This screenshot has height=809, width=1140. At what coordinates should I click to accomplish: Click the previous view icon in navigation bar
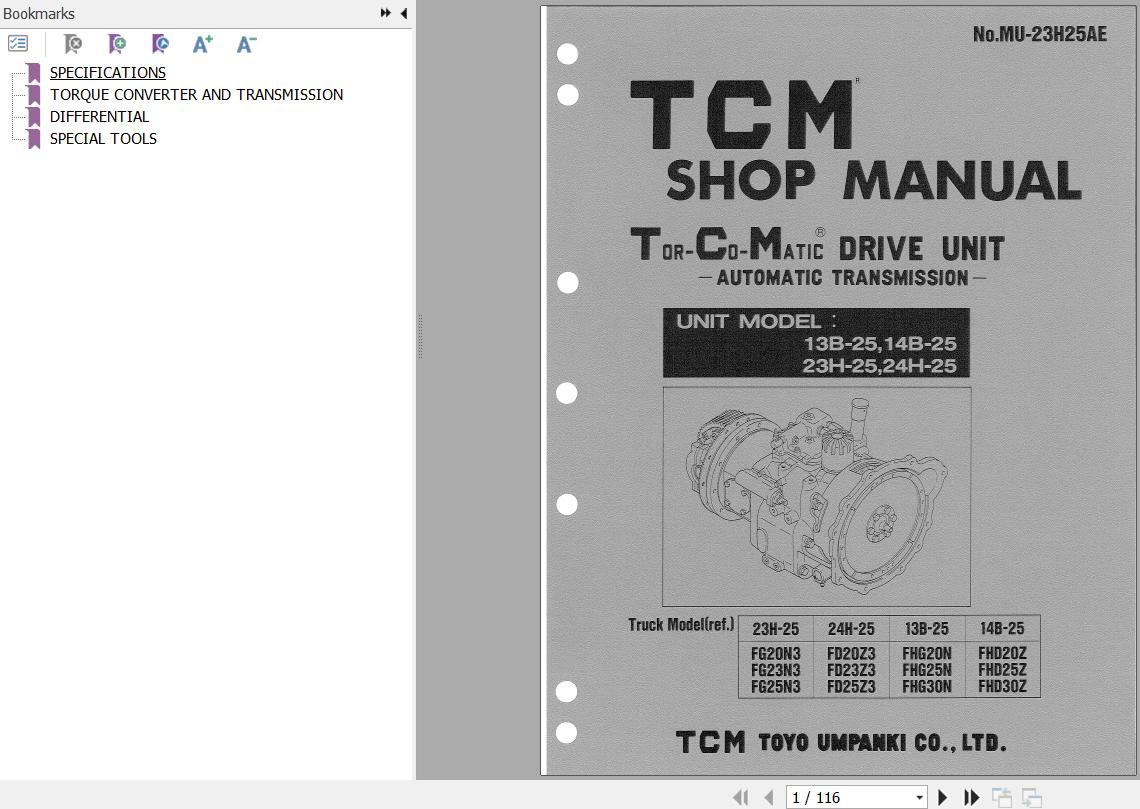tap(1002, 797)
